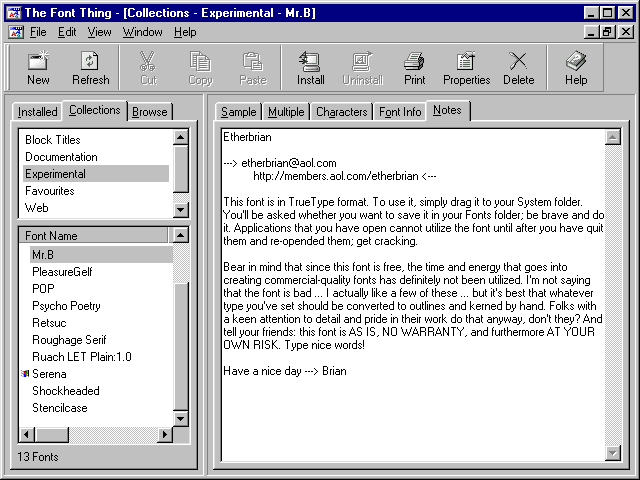Open the File menu
Image resolution: width=640 pixels, height=480 pixels.
click(38, 32)
